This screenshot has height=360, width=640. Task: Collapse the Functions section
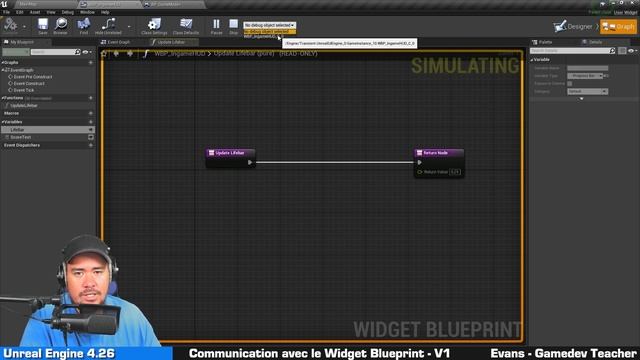(3, 98)
